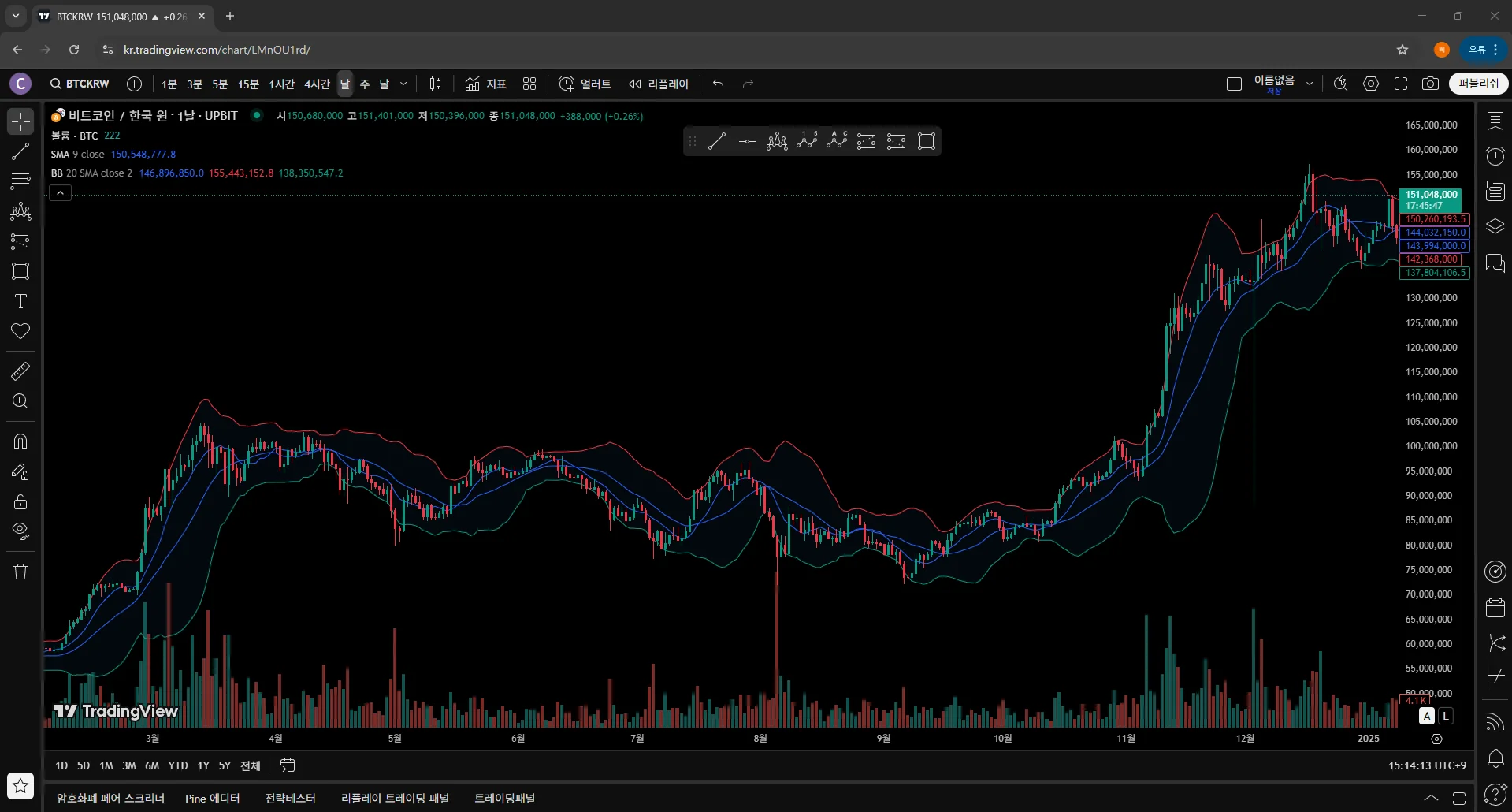
Task: Start bar replay with 리플레이
Action: pos(659,84)
